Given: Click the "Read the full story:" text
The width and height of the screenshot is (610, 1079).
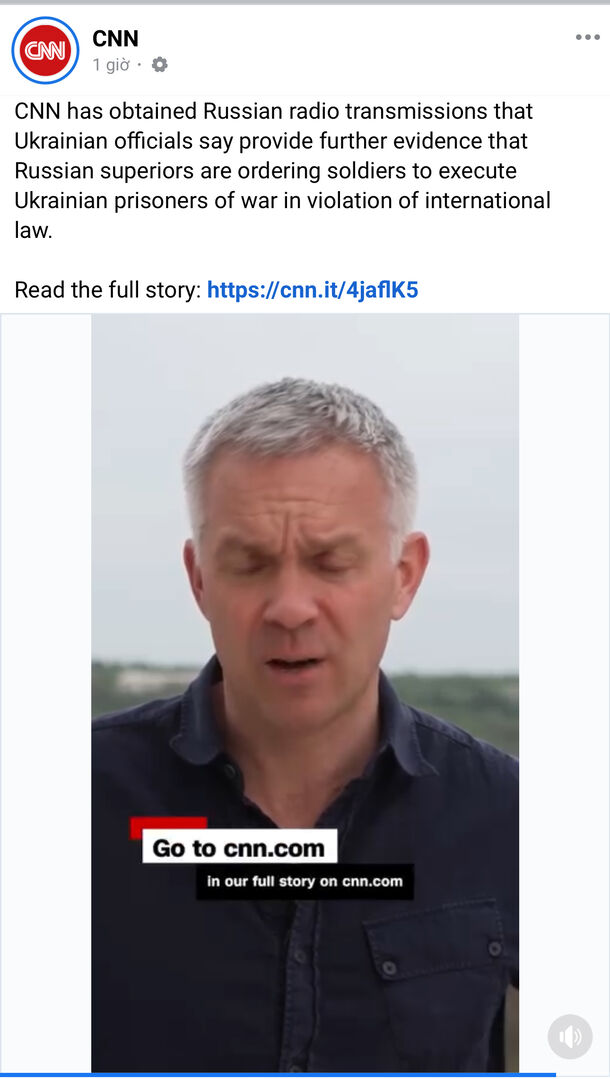Looking at the screenshot, I should pos(107,290).
